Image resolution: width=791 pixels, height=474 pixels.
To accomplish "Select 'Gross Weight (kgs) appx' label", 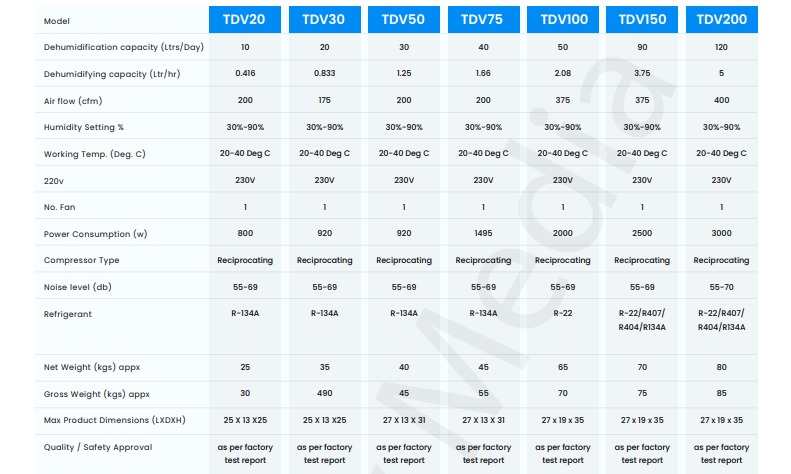I will (x=96, y=394).
